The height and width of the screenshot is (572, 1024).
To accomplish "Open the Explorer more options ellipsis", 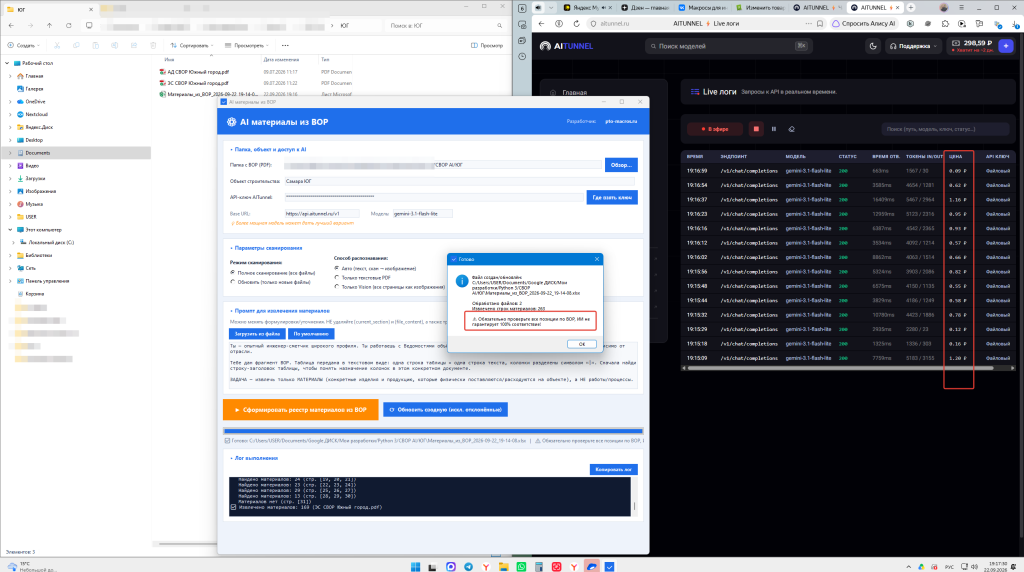I will click(x=285, y=46).
